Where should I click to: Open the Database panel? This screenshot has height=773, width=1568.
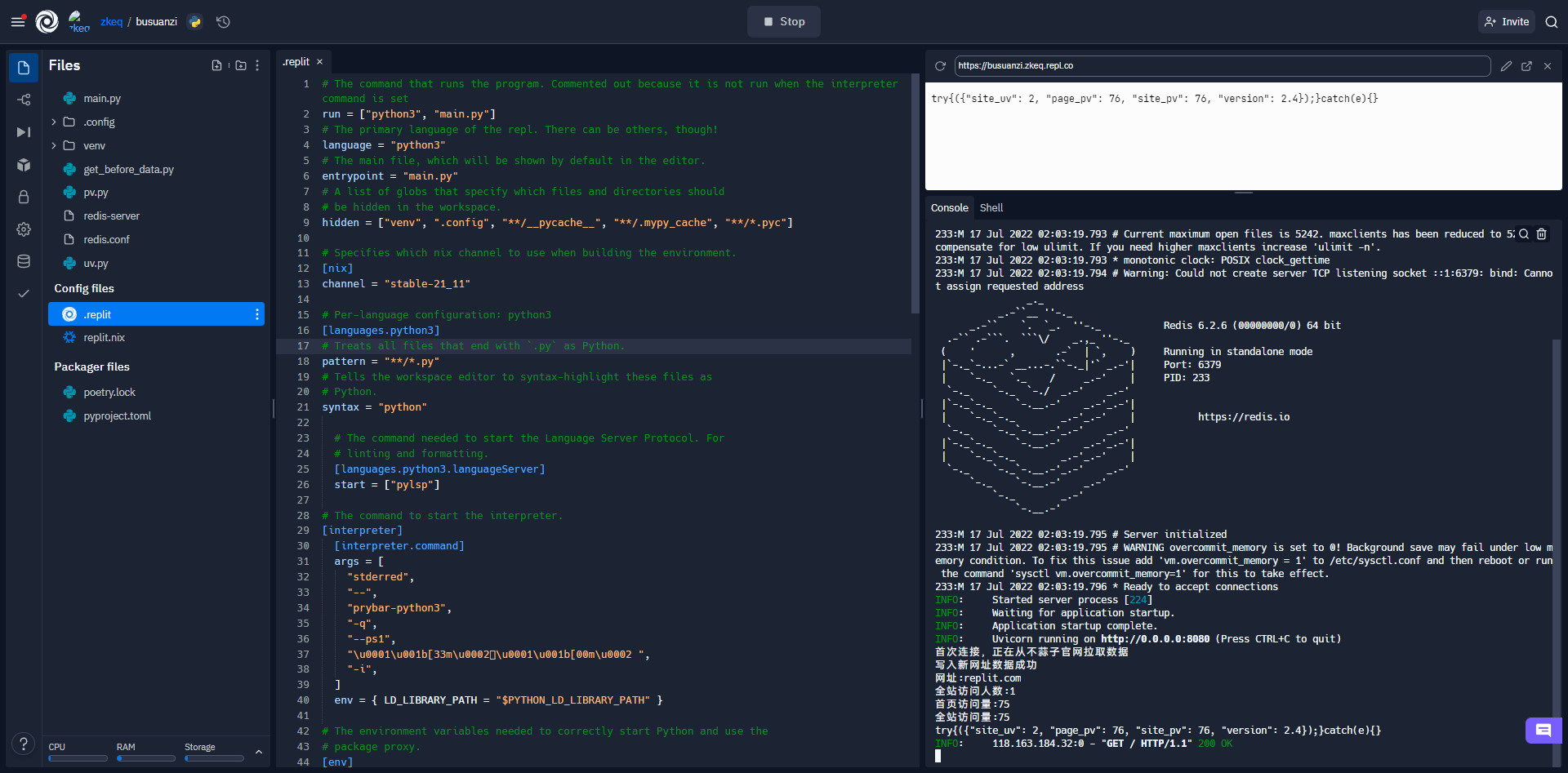tap(24, 261)
